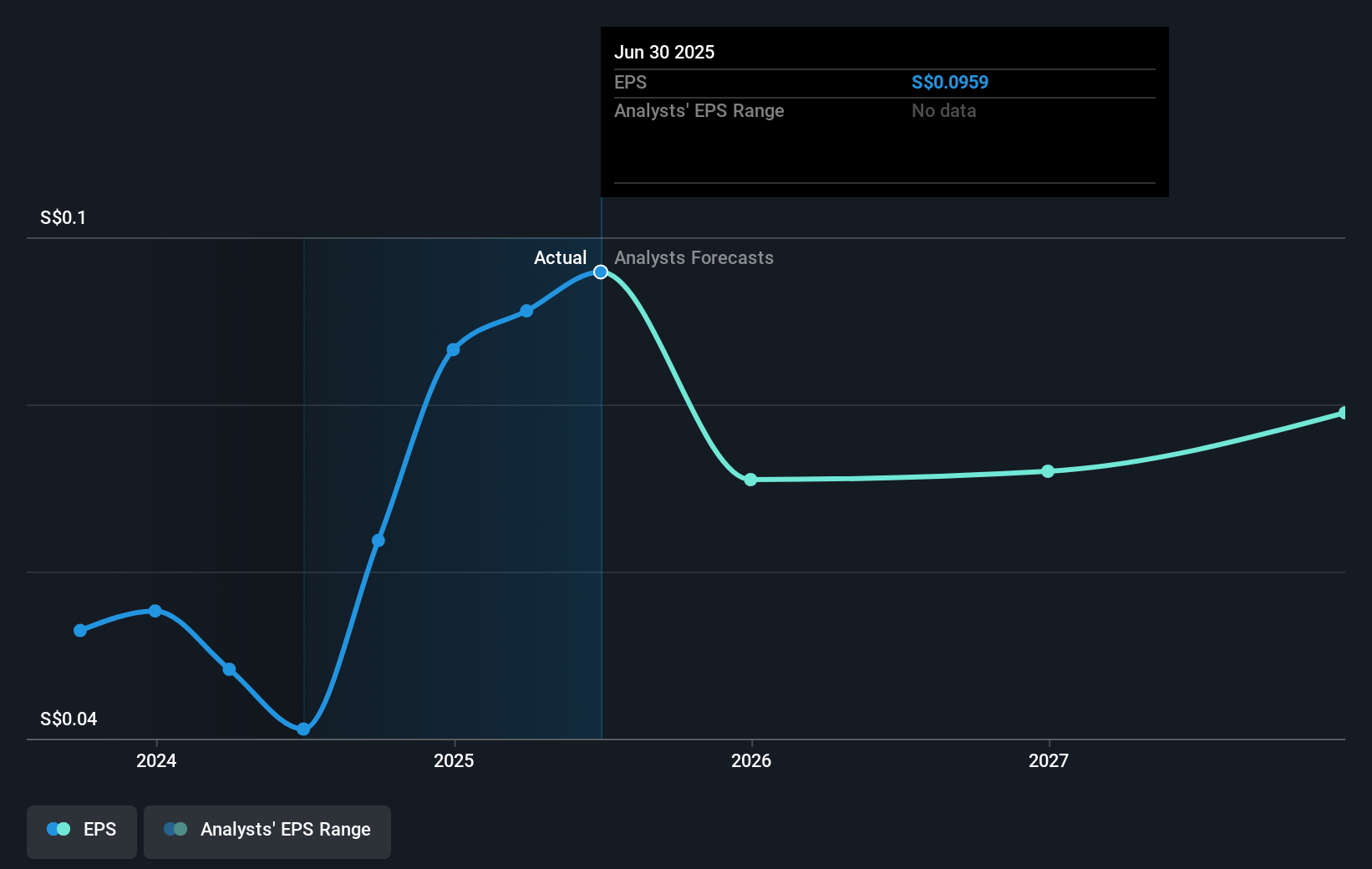Click the EPS data point at 2024 start
This screenshot has width=1372, height=869.
pyautogui.click(x=155, y=611)
